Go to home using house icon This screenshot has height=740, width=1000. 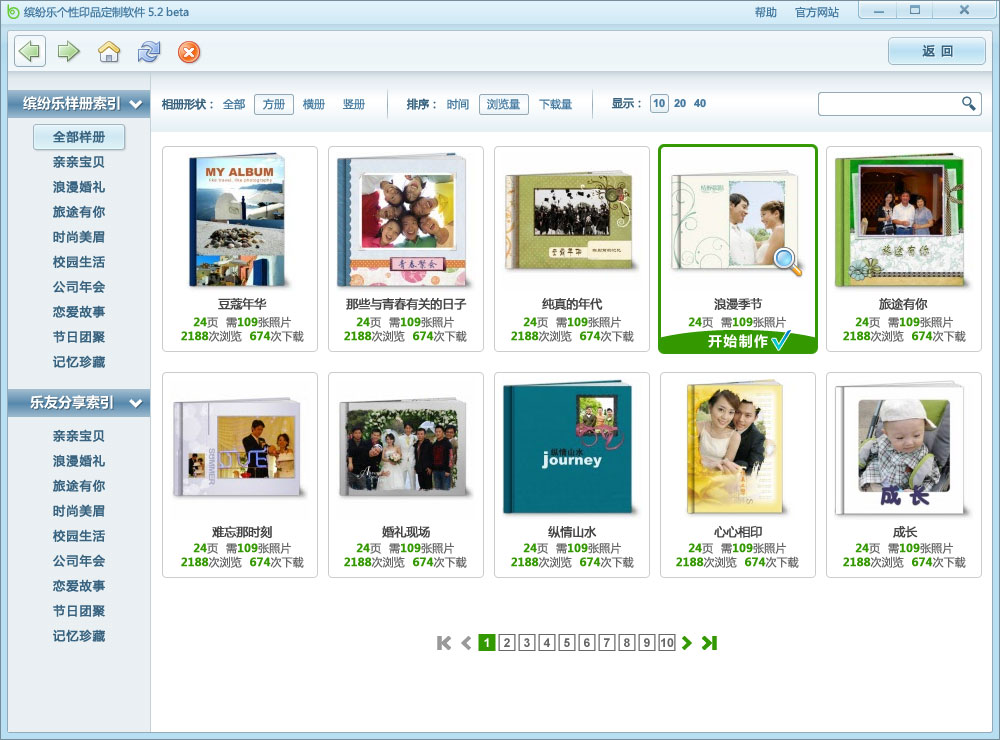point(109,52)
